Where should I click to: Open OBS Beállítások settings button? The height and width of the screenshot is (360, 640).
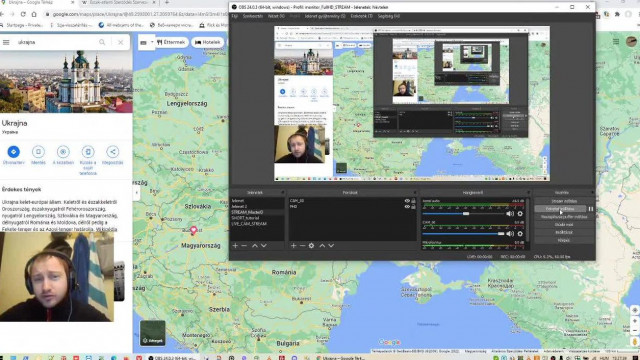pos(564,232)
